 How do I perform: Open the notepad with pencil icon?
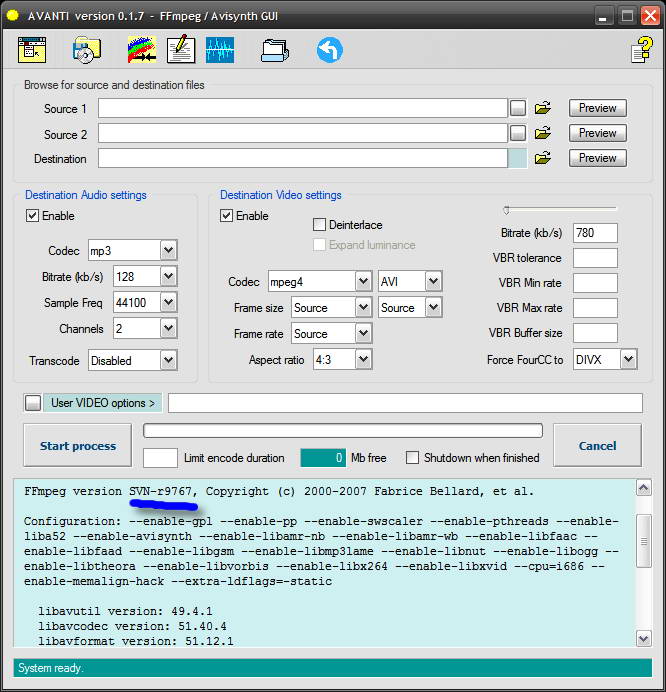(180, 49)
